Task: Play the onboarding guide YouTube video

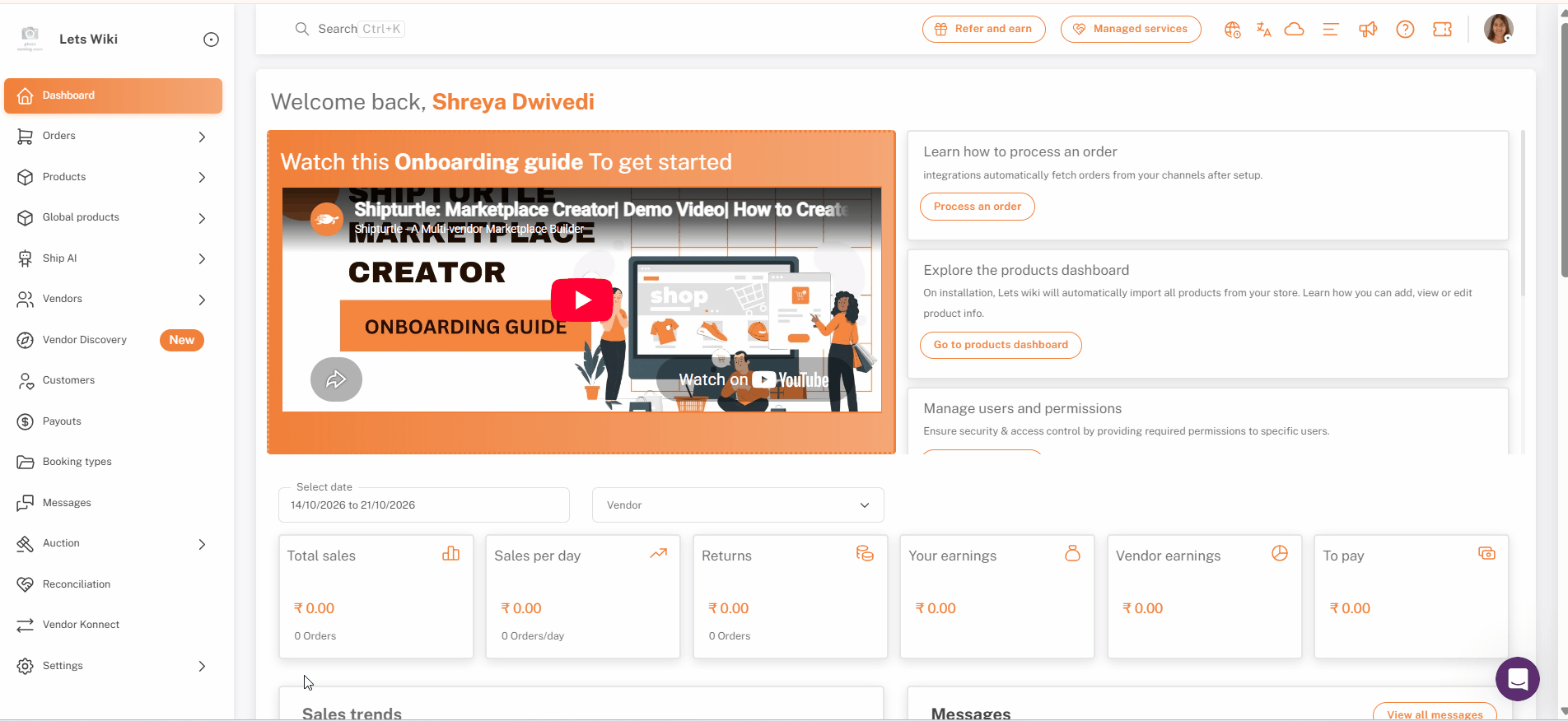Action: 582,300
